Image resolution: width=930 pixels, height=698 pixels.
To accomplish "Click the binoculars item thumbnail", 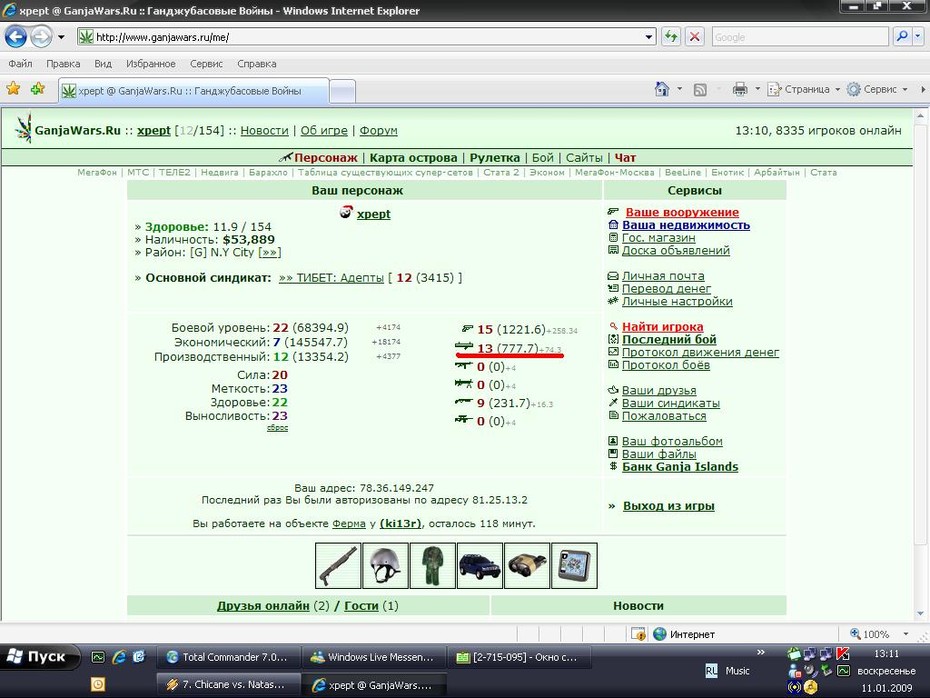I will (527, 565).
